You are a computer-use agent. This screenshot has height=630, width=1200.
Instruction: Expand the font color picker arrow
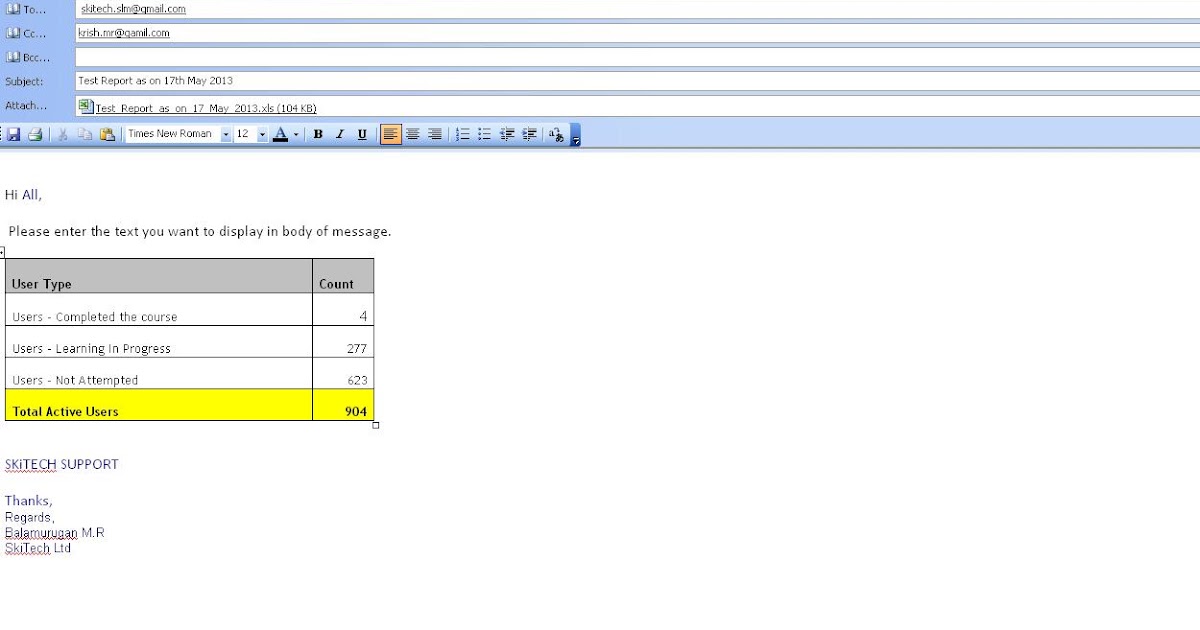(x=296, y=133)
